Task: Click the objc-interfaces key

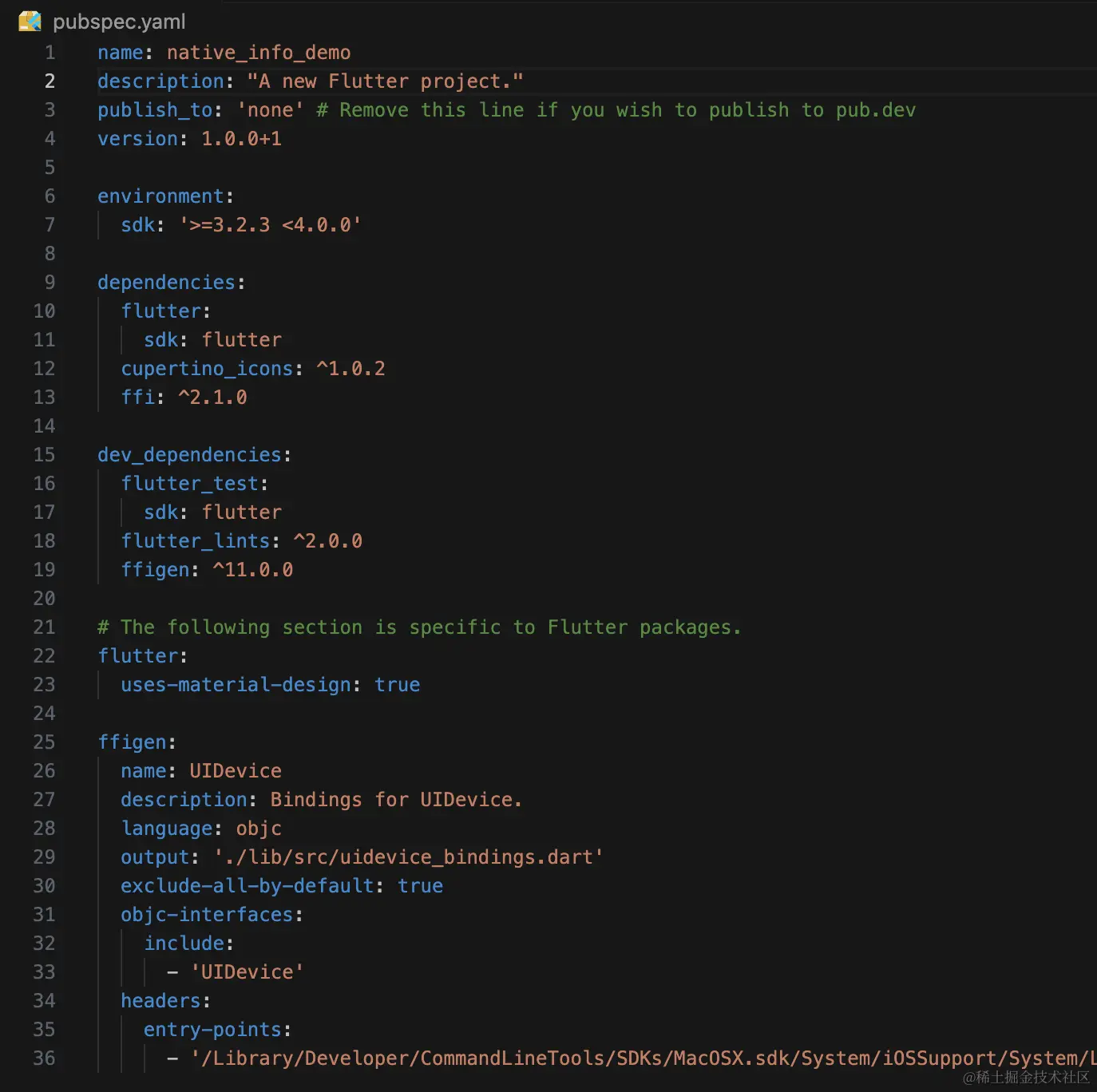Action: click(x=207, y=915)
